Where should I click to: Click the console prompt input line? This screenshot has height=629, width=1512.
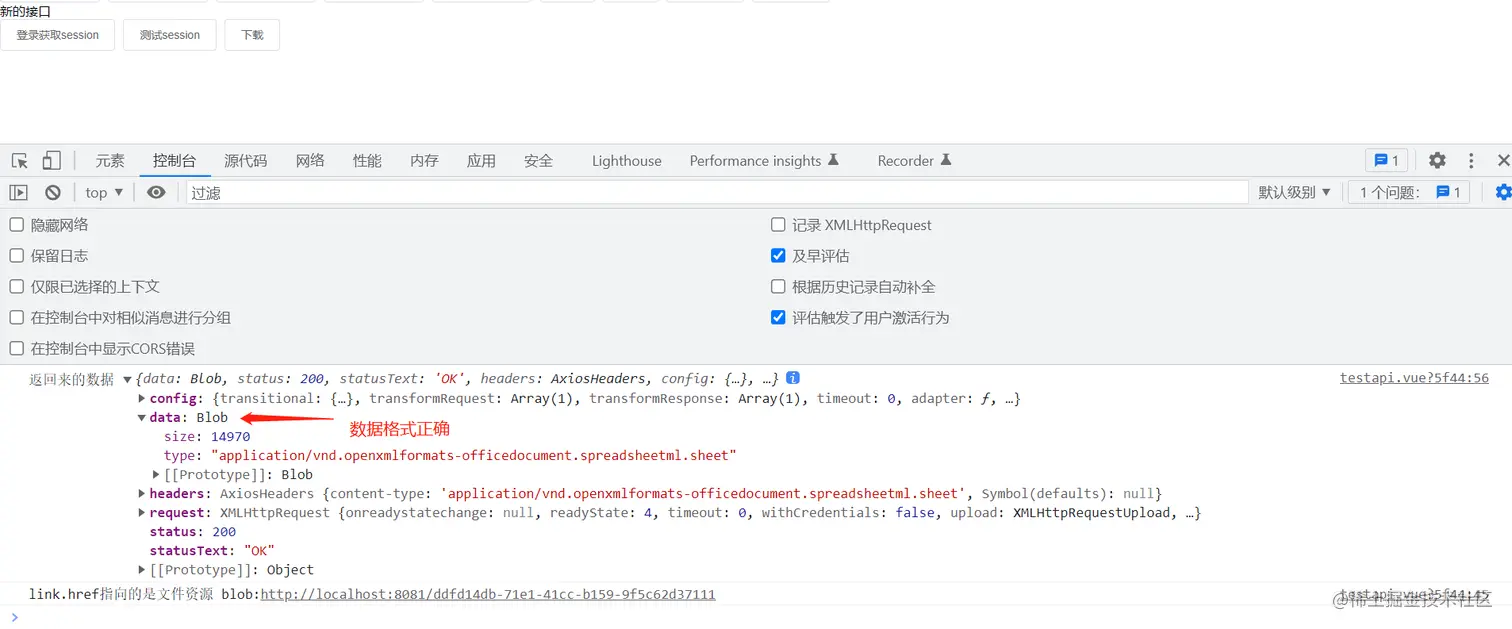click(756, 617)
